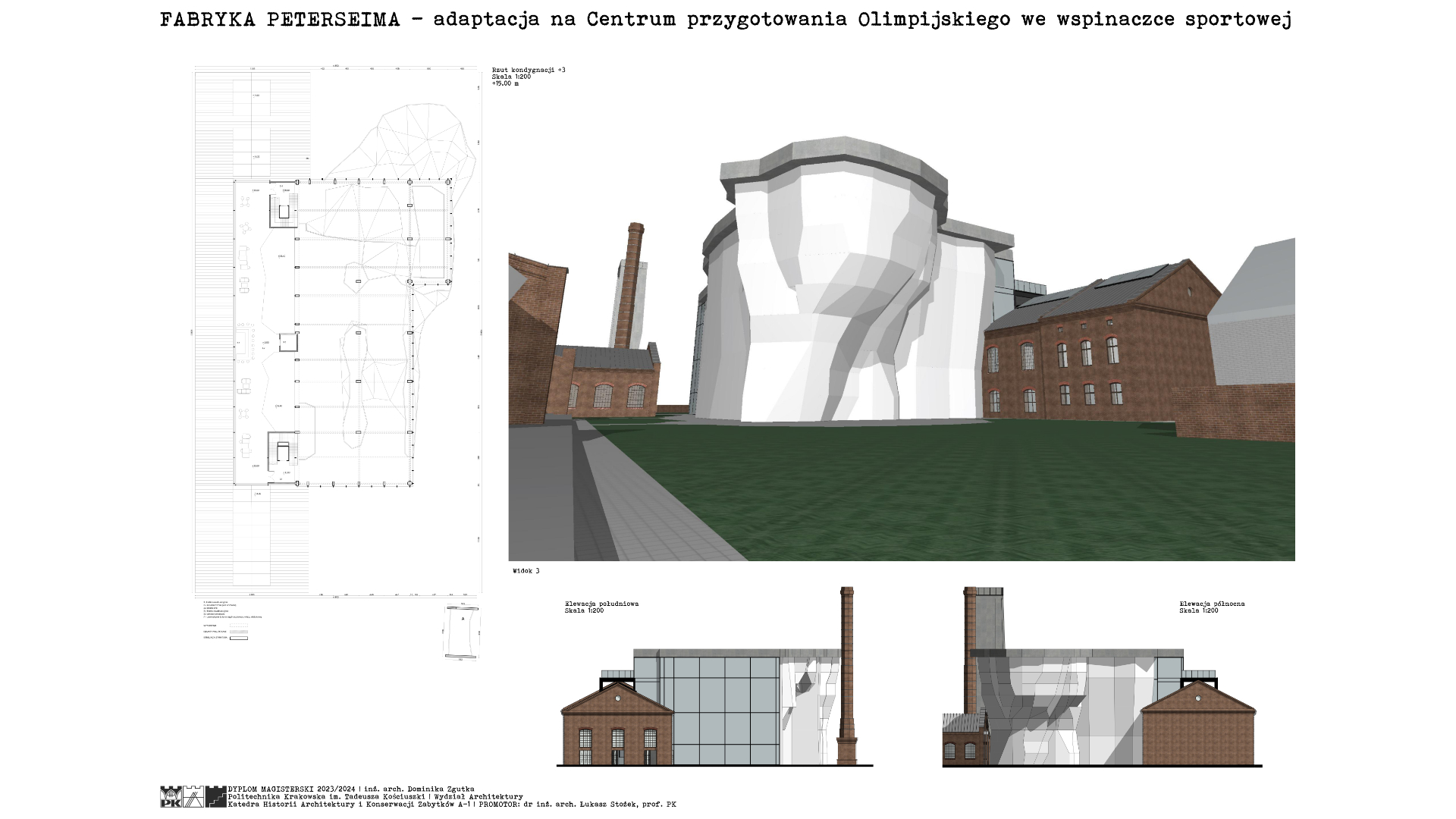Click the PK university logo
This screenshot has height=819, width=1456.
coord(171,797)
